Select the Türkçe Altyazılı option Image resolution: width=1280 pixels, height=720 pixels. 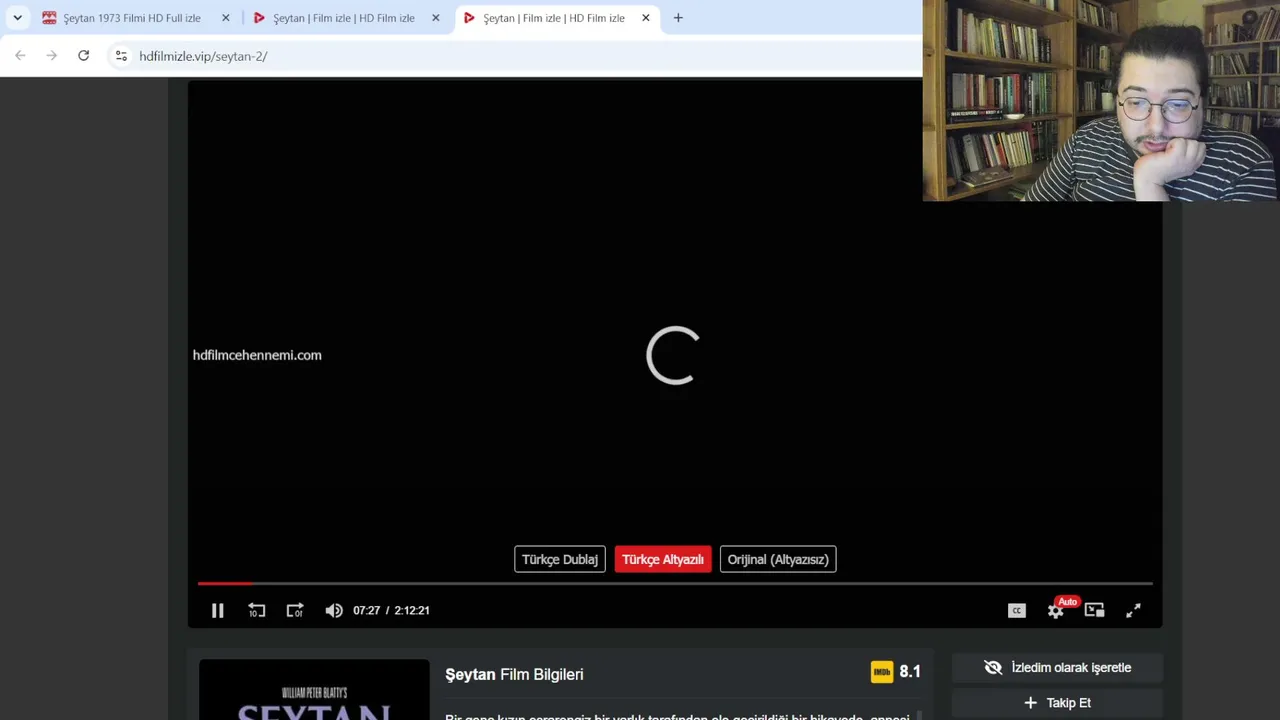point(663,559)
